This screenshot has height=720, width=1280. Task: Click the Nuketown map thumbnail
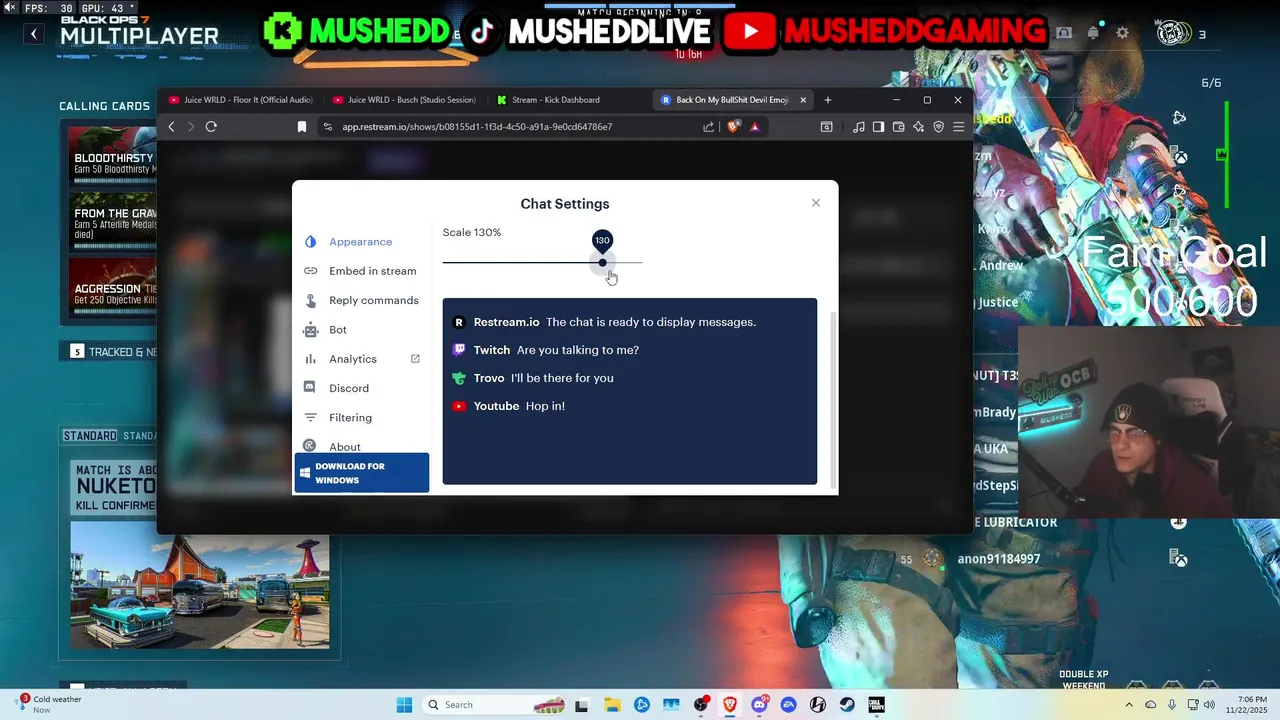coord(200,585)
